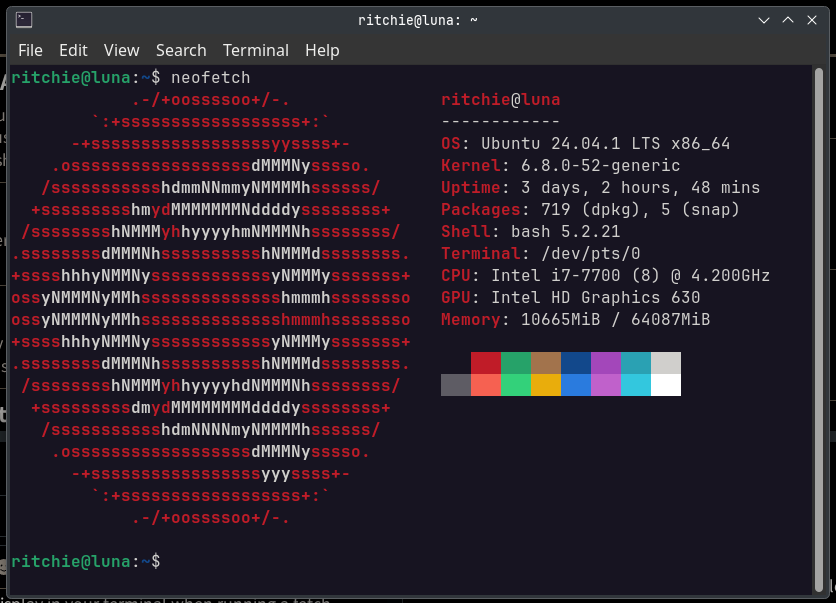Image resolution: width=836 pixels, height=603 pixels.
Task: Open the File menu
Action: pos(30,50)
